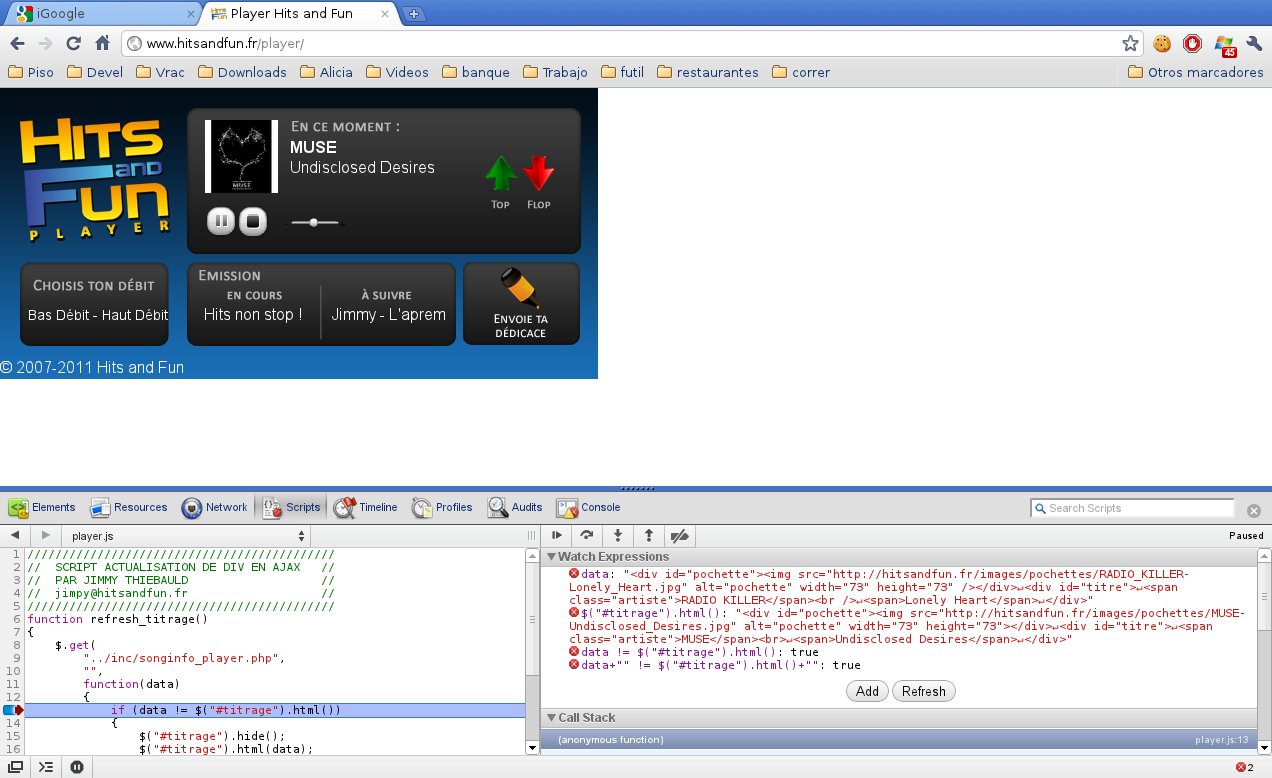The width and height of the screenshot is (1272, 778).
Task: Switch to the Profiles panel
Action: click(442, 508)
